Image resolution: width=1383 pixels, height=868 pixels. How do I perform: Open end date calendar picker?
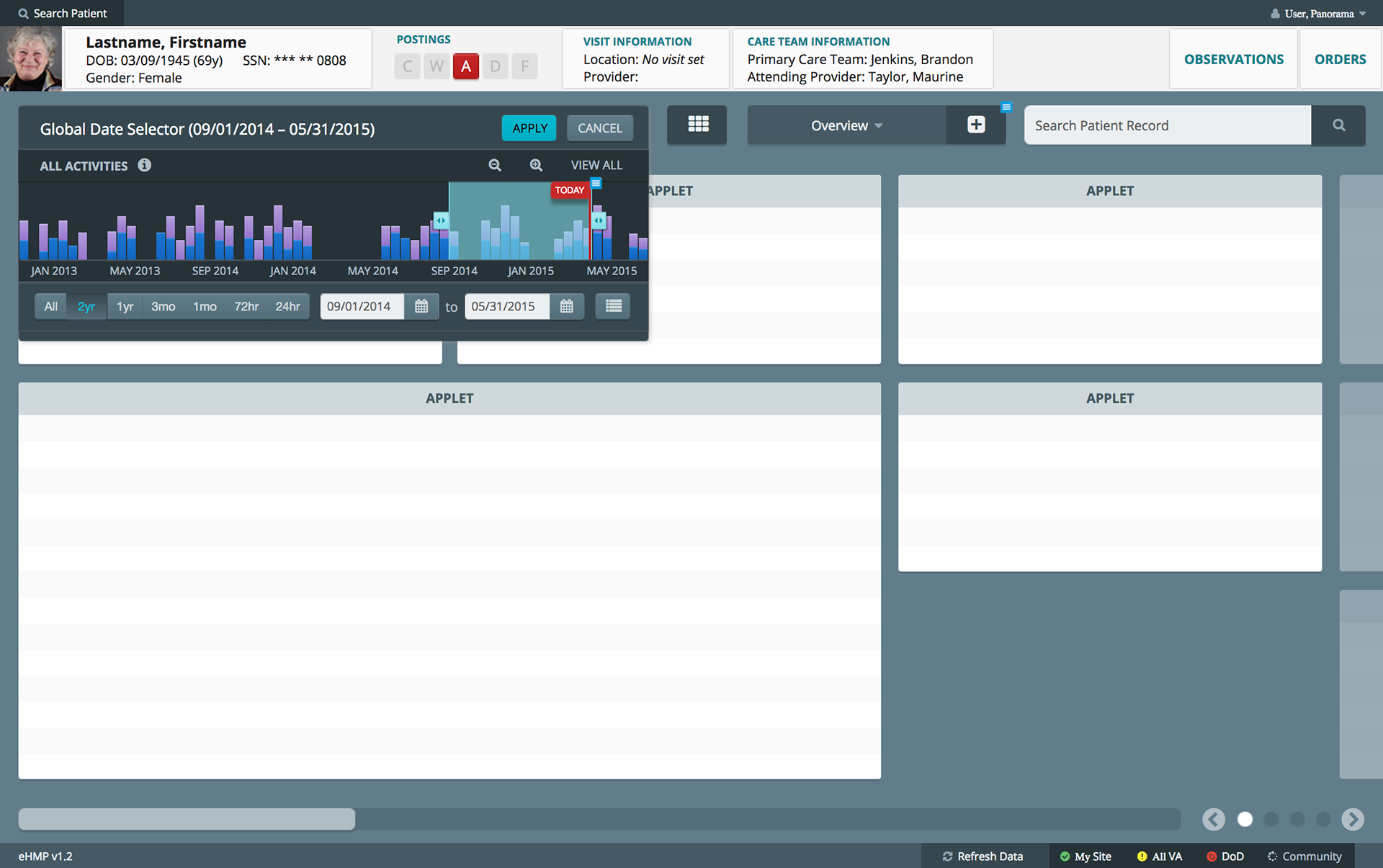(567, 306)
